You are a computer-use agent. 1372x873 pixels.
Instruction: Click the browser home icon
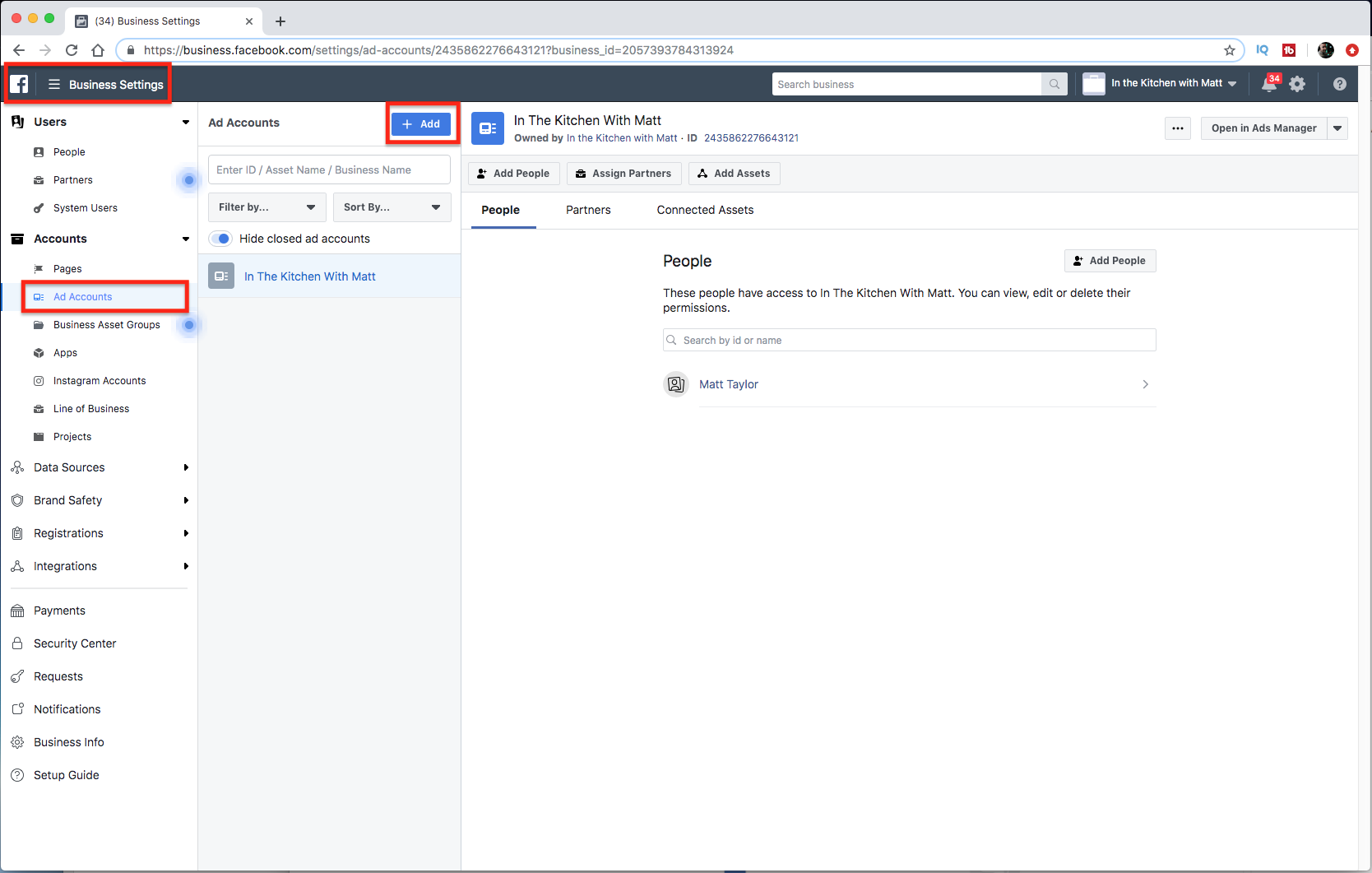point(98,50)
